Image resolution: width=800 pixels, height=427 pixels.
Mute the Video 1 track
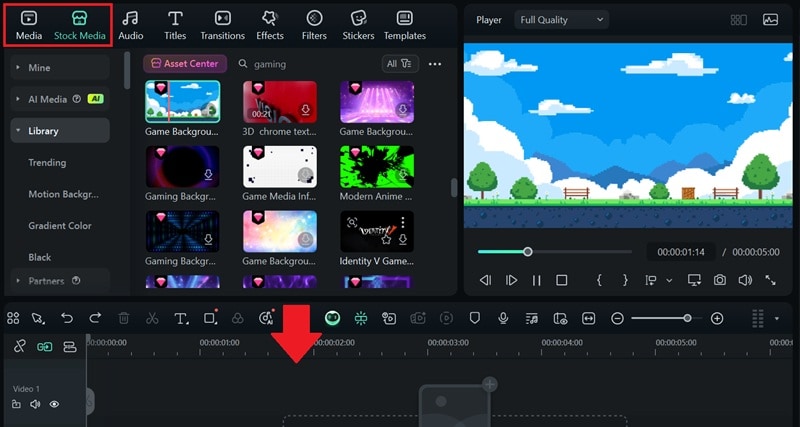(x=35, y=405)
